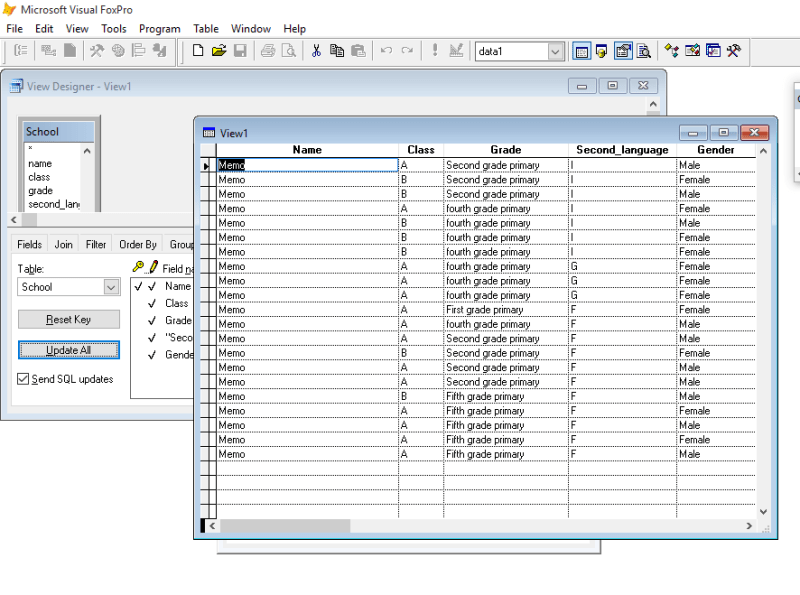Toggle the updatable checkmark for Grade field
Viewport: 800px width, 595px height.
point(152,321)
